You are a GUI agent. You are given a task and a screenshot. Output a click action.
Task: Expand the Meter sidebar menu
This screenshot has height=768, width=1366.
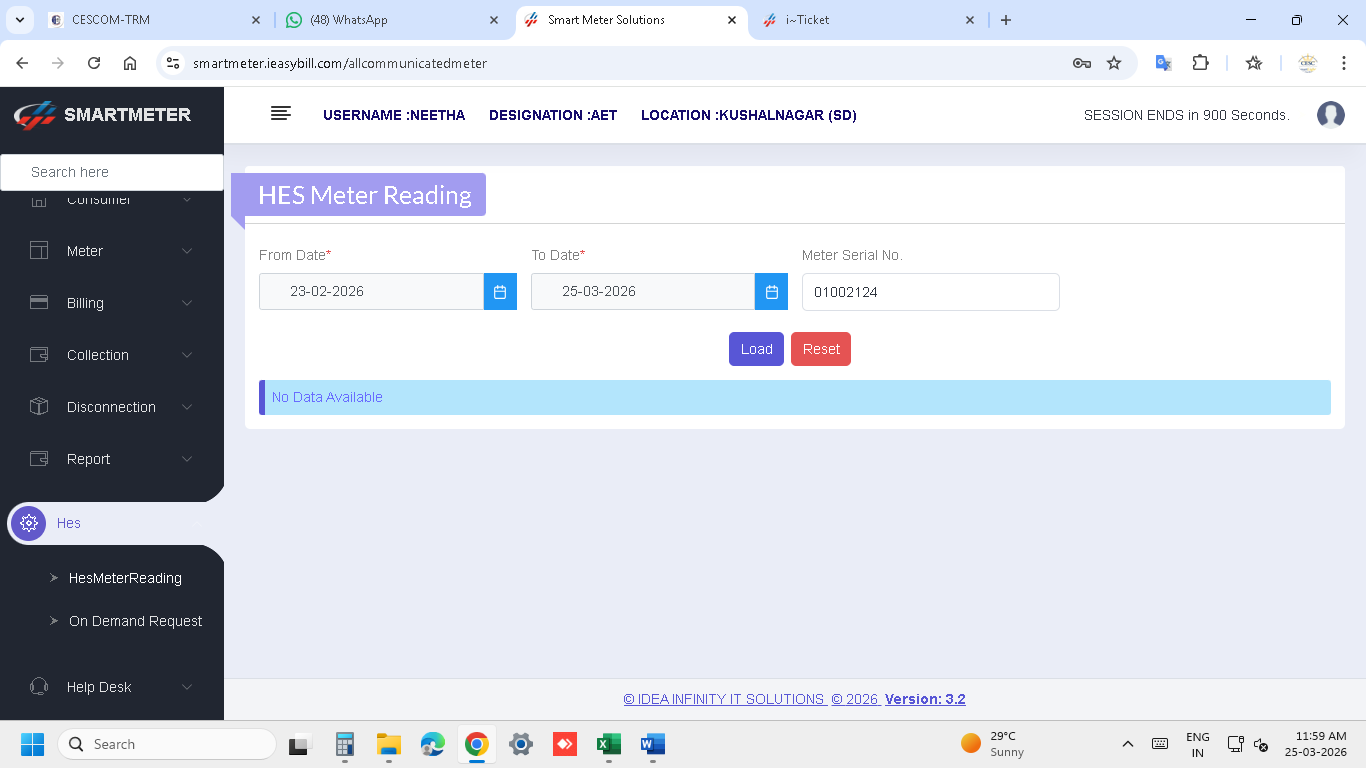(110, 251)
